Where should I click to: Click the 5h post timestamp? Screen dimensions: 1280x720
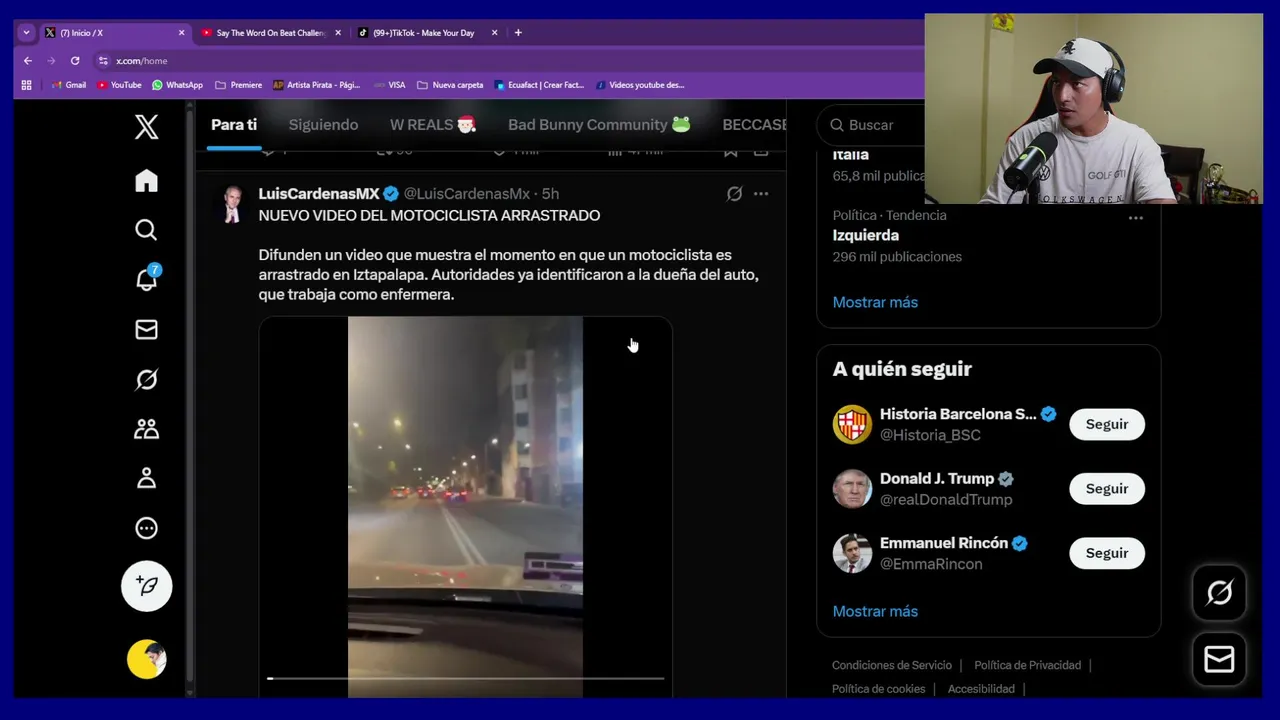(x=550, y=194)
